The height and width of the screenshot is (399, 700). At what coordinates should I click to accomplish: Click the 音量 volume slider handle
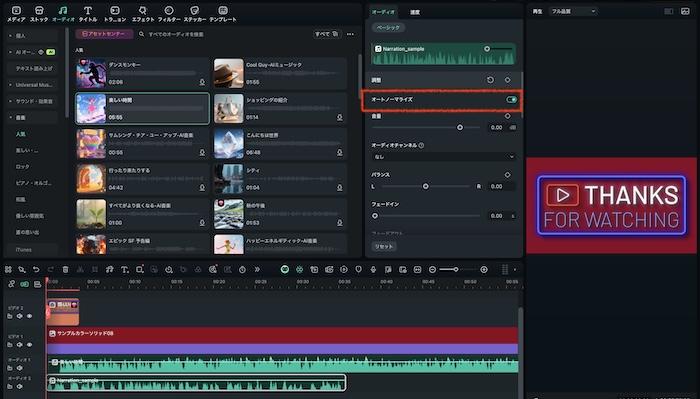[460, 128]
